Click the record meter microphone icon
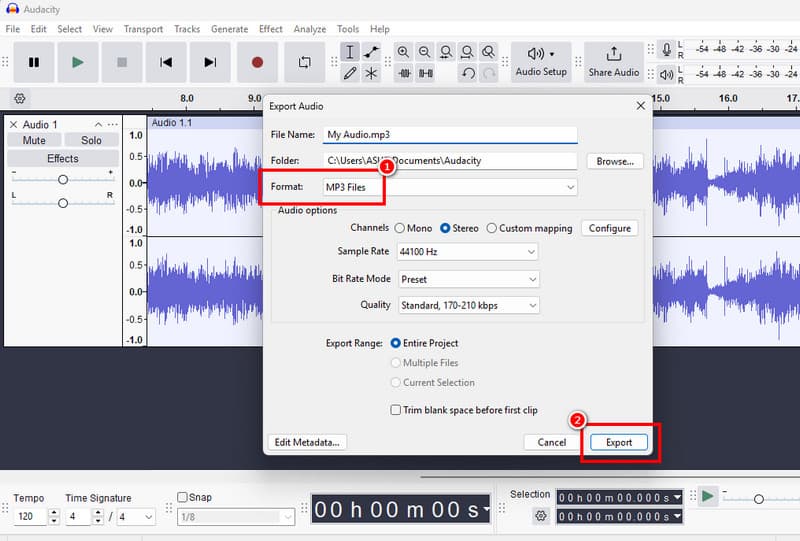This screenshot has width=800, height=541. coord(666,50)
